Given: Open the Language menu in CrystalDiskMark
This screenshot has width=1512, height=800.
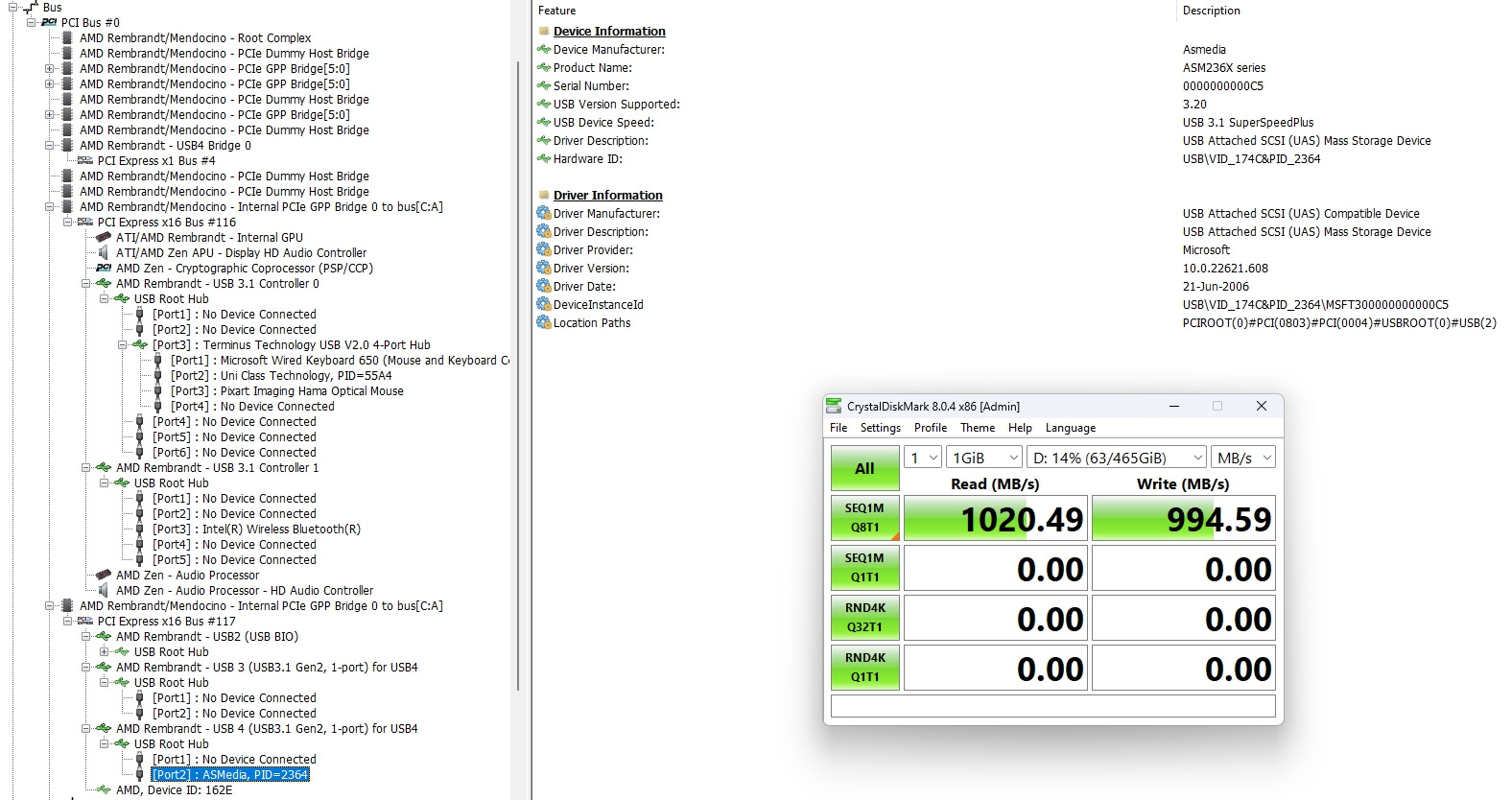Looking at the screenshot, I should [x=1071, y=428].
